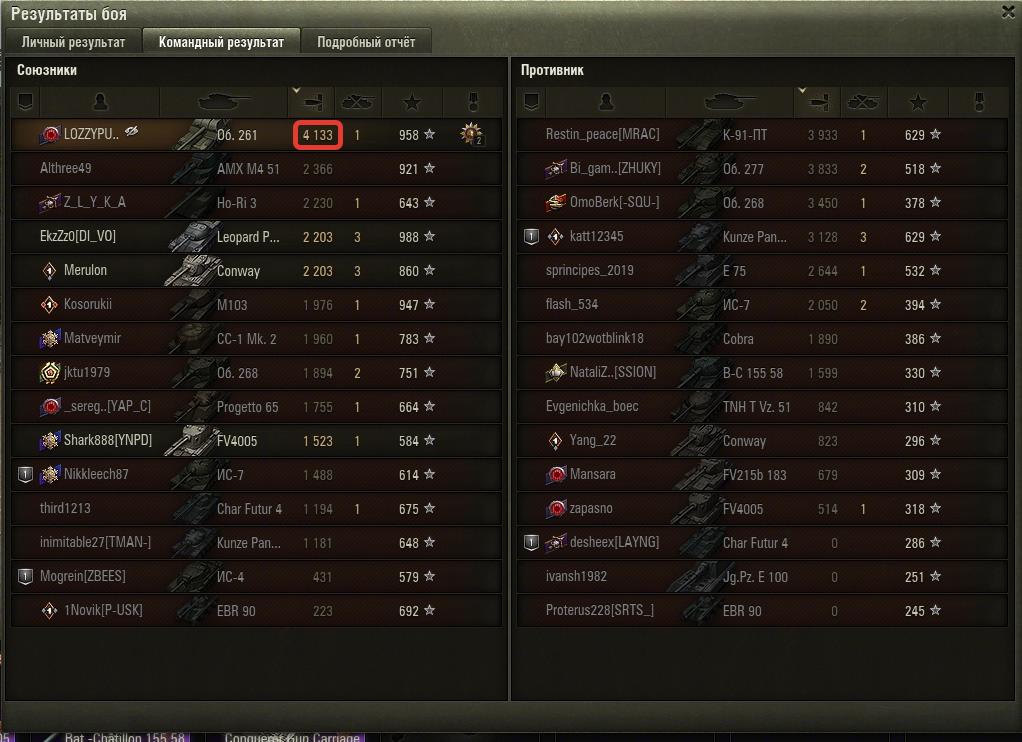Sort allies by medals column icon
The width and height of the screenshot is (1022, 742).
pos(473,102)
